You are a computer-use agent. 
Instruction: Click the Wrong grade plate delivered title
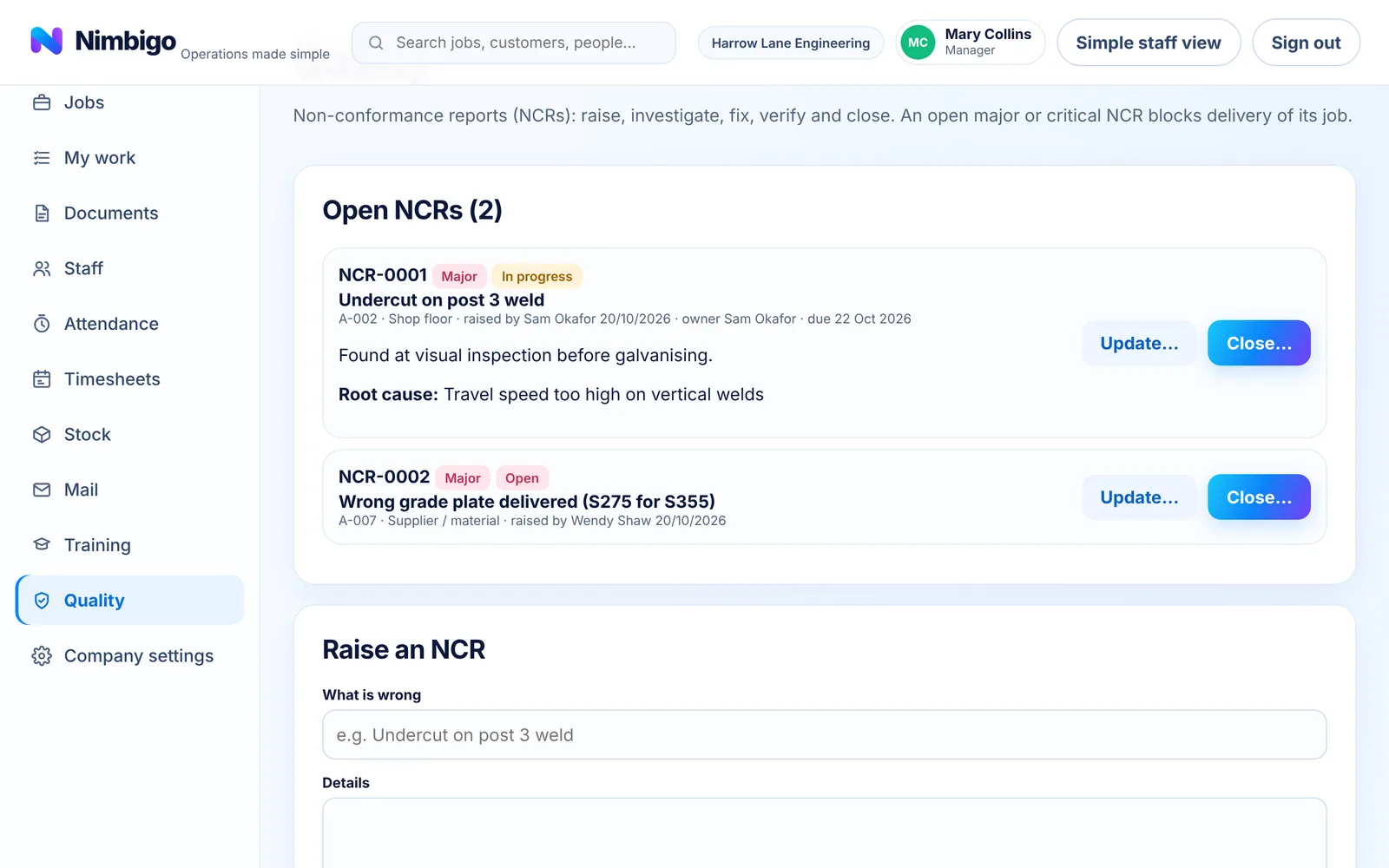tap(527, 502)
